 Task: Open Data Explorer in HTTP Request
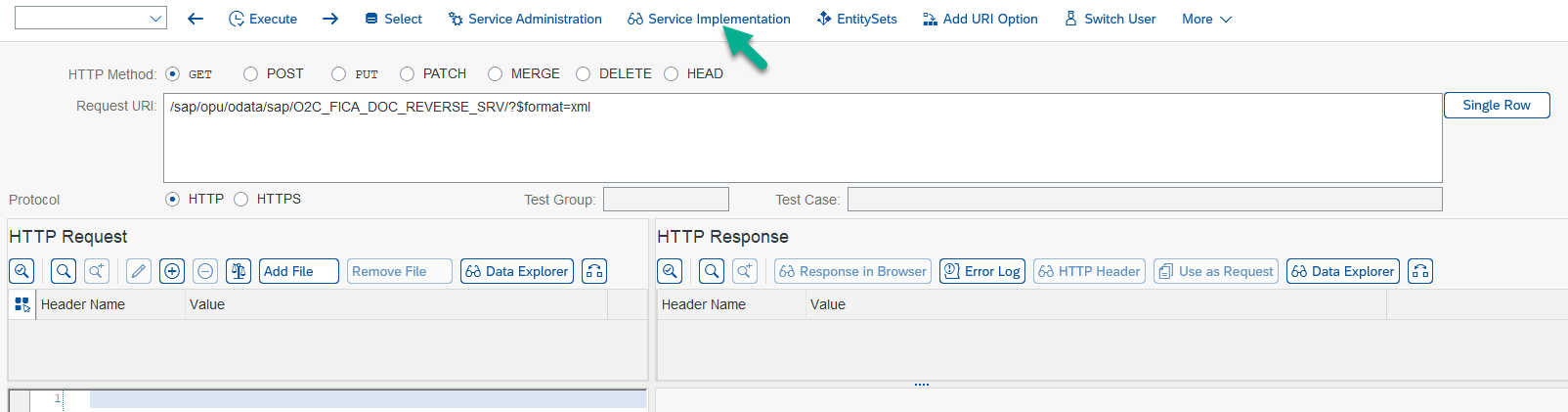(517, 271)
